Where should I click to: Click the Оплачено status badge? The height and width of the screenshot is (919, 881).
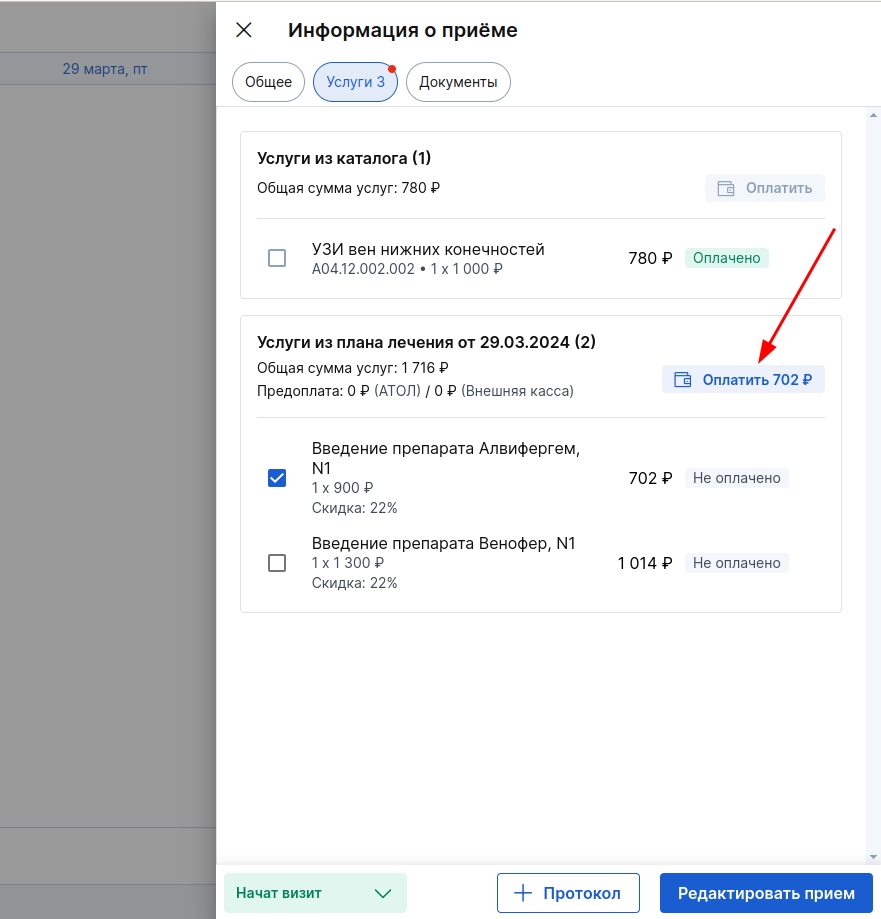[726, 258]
